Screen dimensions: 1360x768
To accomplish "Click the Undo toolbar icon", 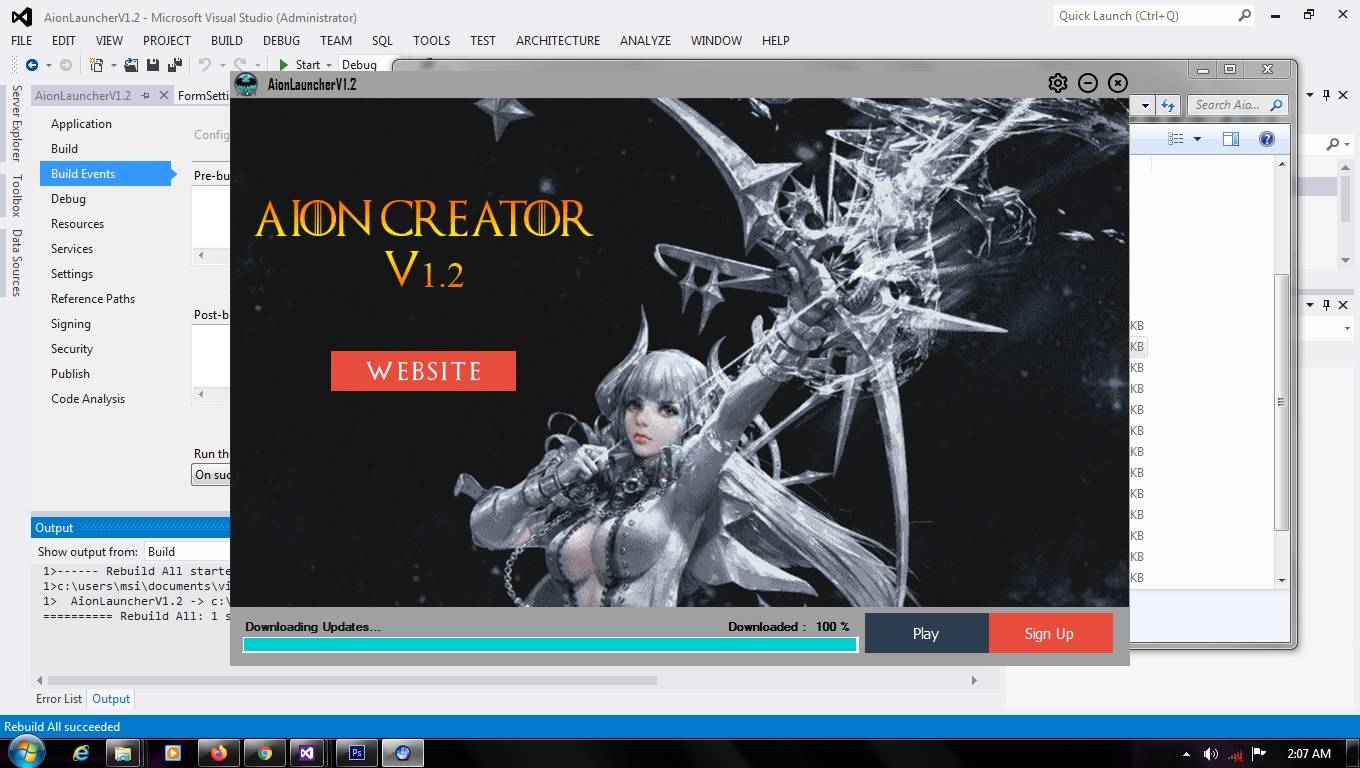I will coord(205,65).
